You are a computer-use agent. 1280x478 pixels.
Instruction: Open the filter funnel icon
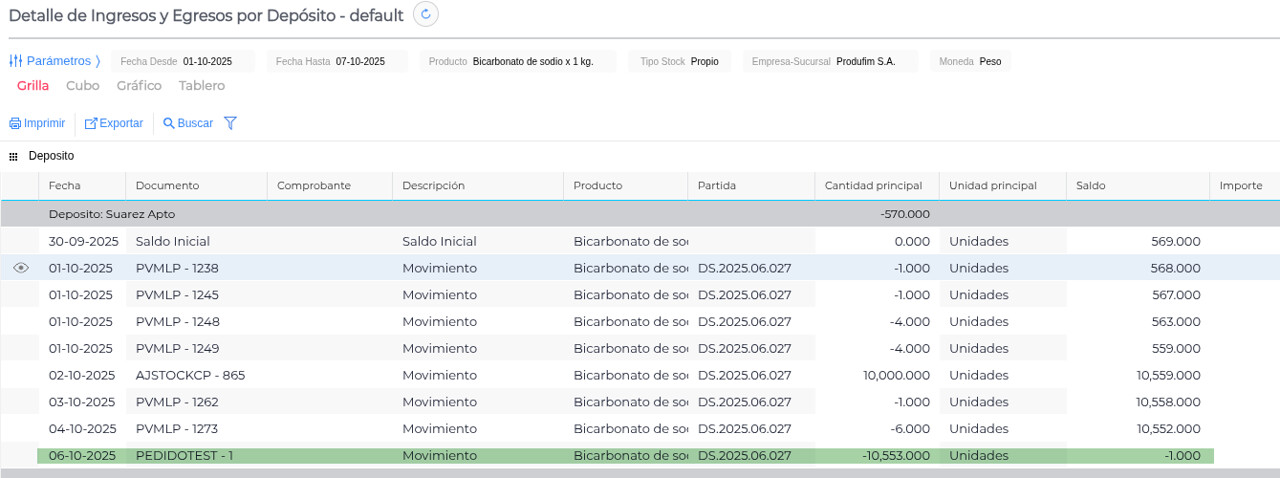[230, 123]
